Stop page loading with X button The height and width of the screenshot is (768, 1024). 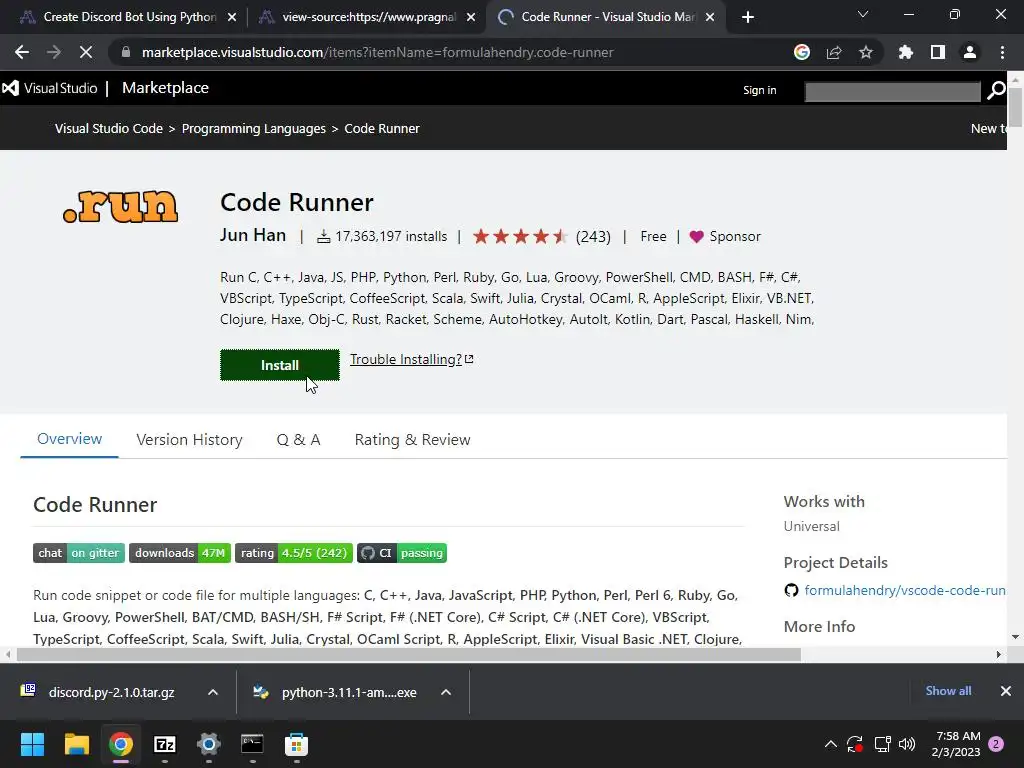pyautogui.click(x=86, y=52)
